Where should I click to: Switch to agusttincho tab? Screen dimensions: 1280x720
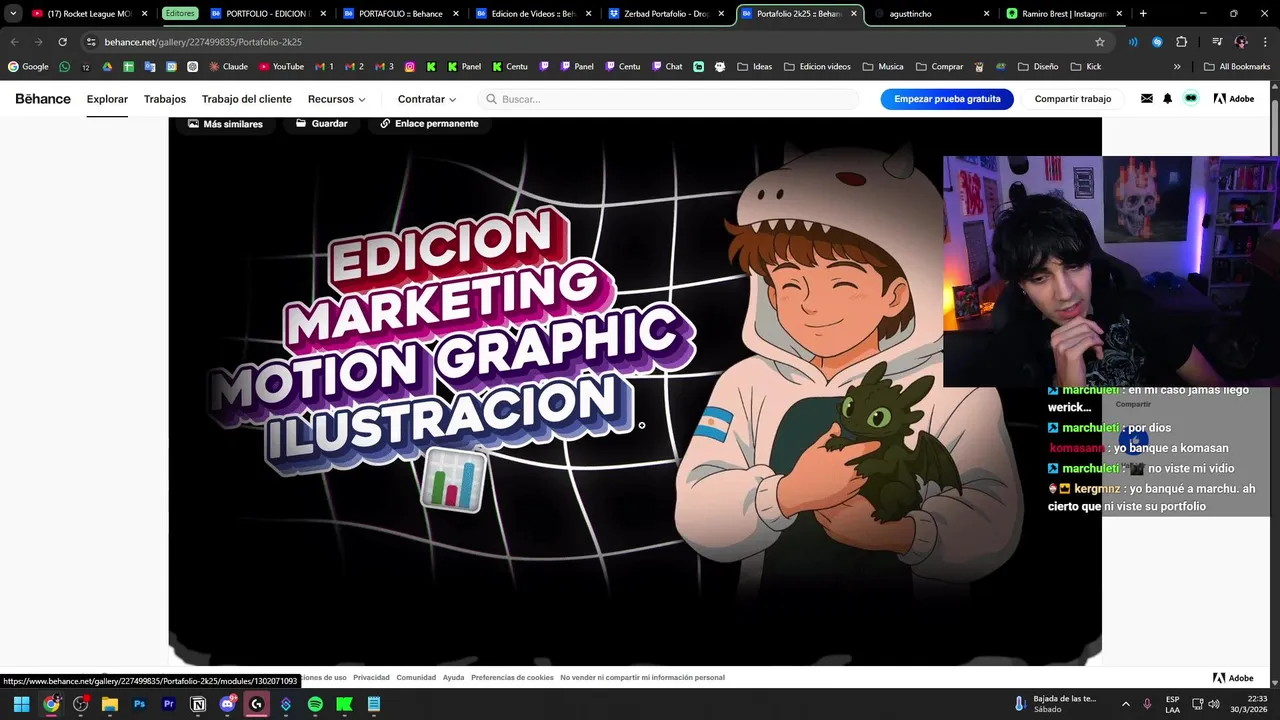point(930,14)
